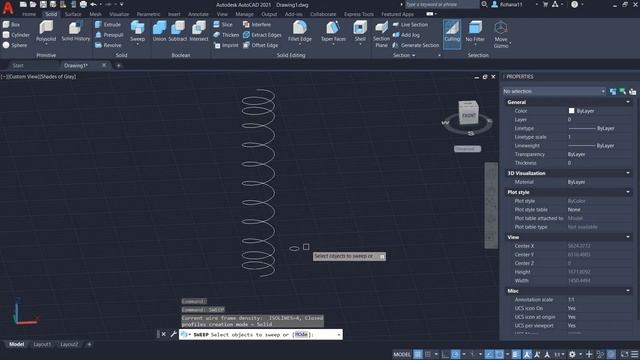
Task: Click the Interfere tool
Action: 257,24
